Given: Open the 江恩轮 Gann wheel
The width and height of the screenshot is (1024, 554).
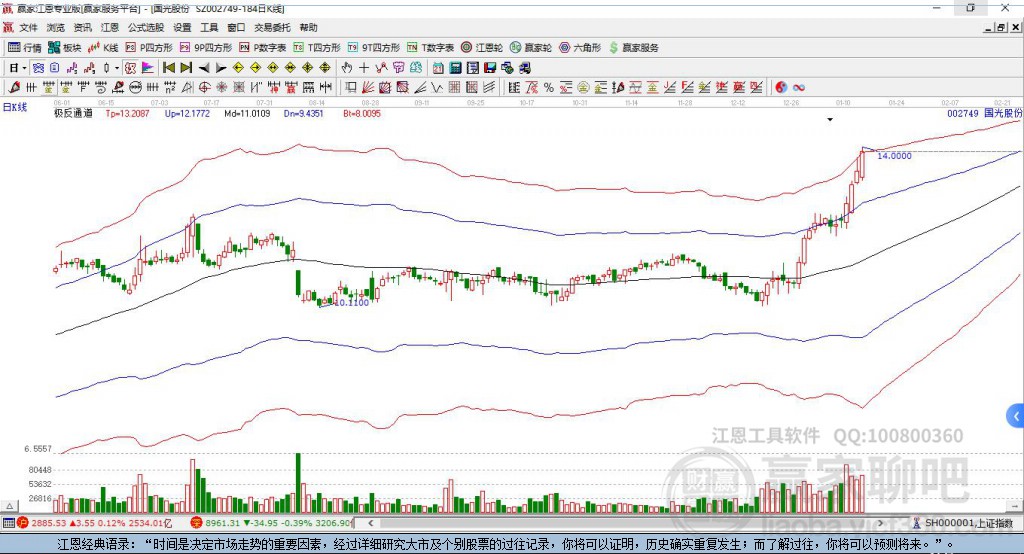Looking at the screenshot, I should (x=482, y=48).
